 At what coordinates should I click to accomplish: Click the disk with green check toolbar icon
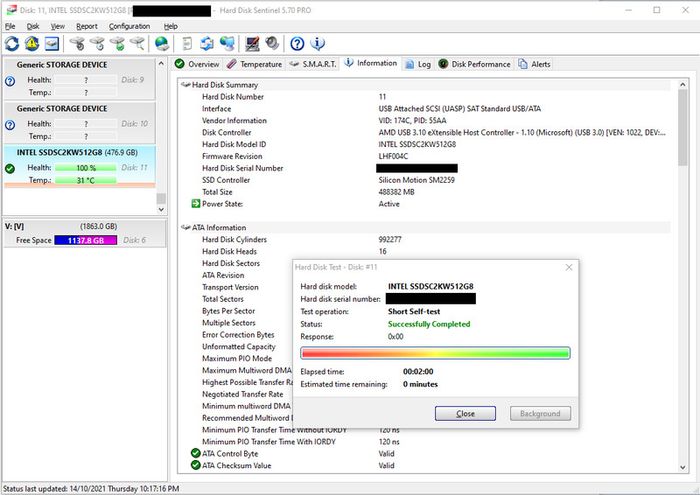coord(117,43)
